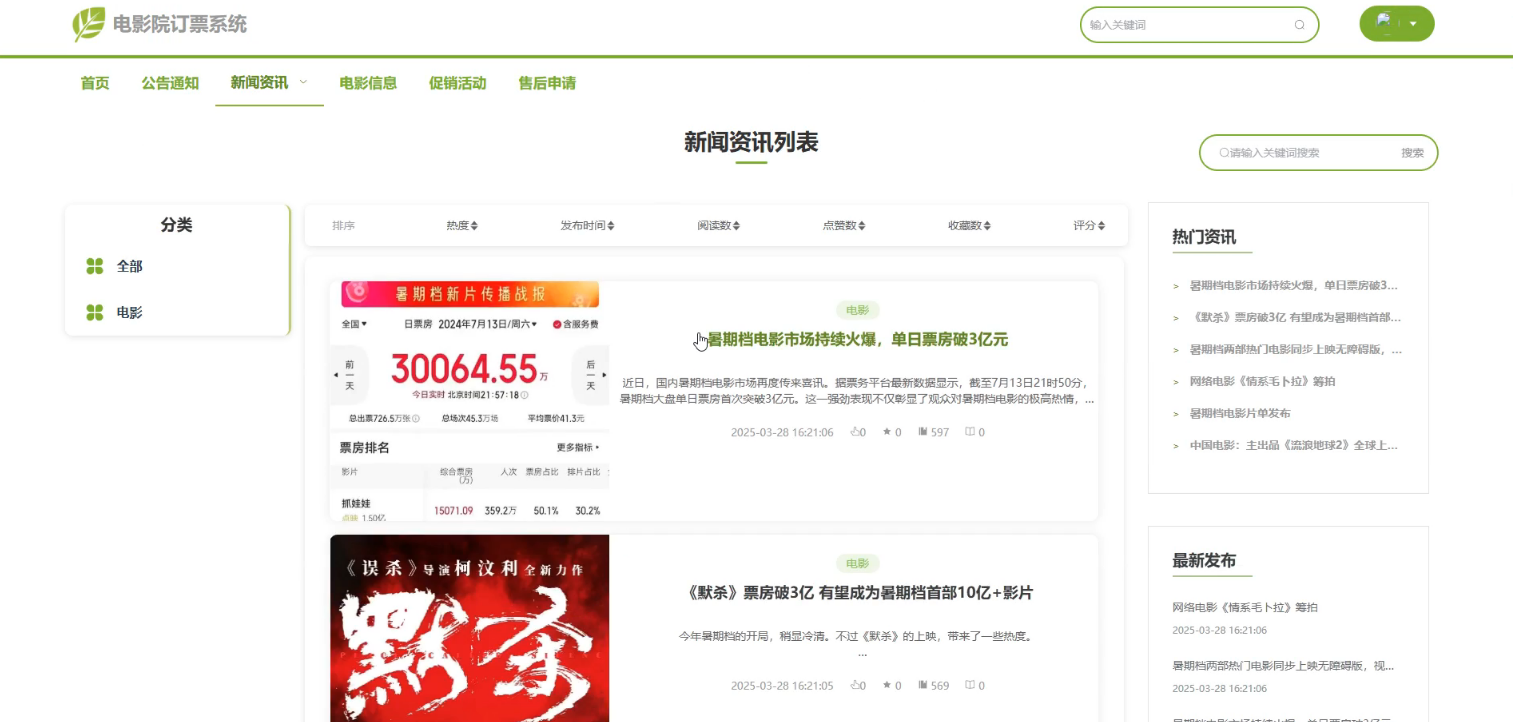The height and width of the screenshot is (722, 1513).
Task: Click thumbs-up icon on the 569-views article
Action: point(855,685)
